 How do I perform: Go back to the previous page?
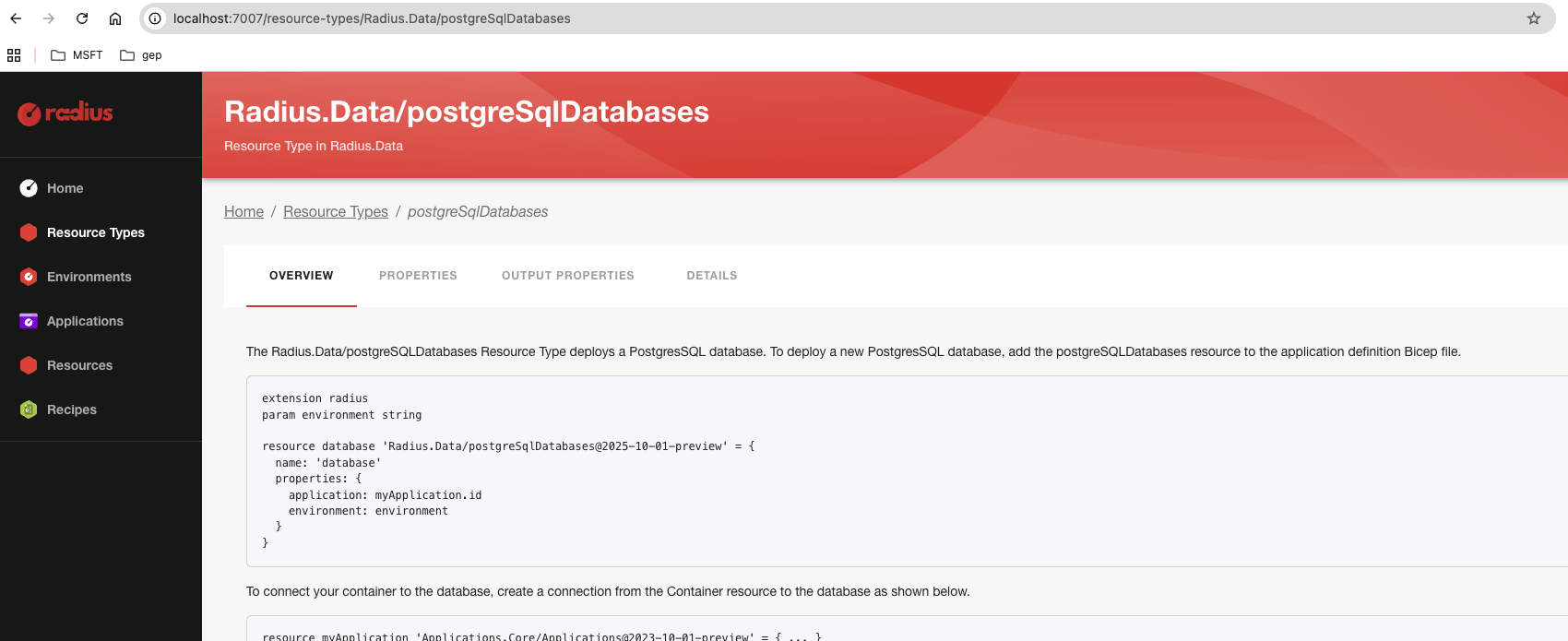click(16, 18)
